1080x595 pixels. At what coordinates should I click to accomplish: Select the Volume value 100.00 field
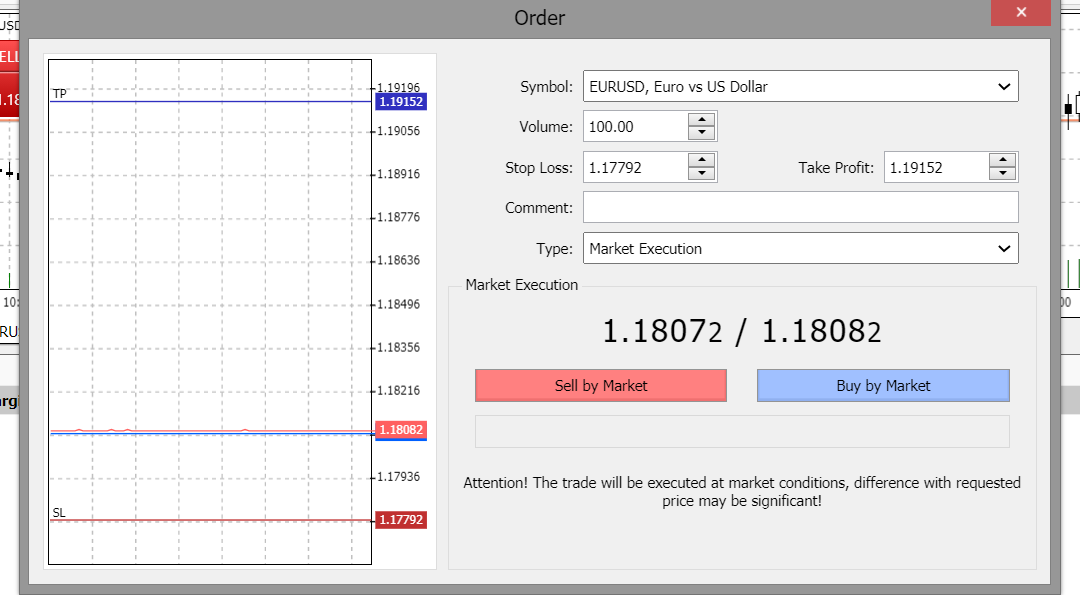[x=630, y=126]
